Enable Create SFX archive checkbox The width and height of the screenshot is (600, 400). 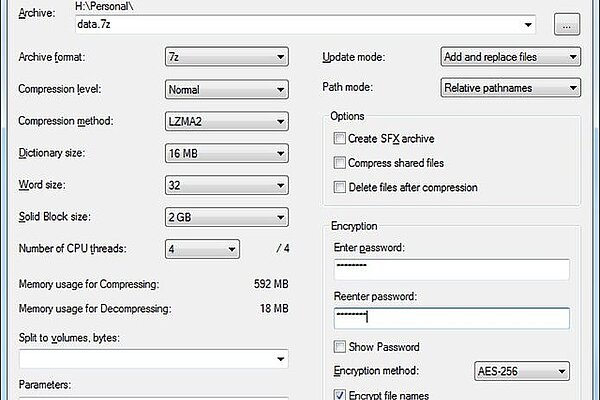pos(339,138)
